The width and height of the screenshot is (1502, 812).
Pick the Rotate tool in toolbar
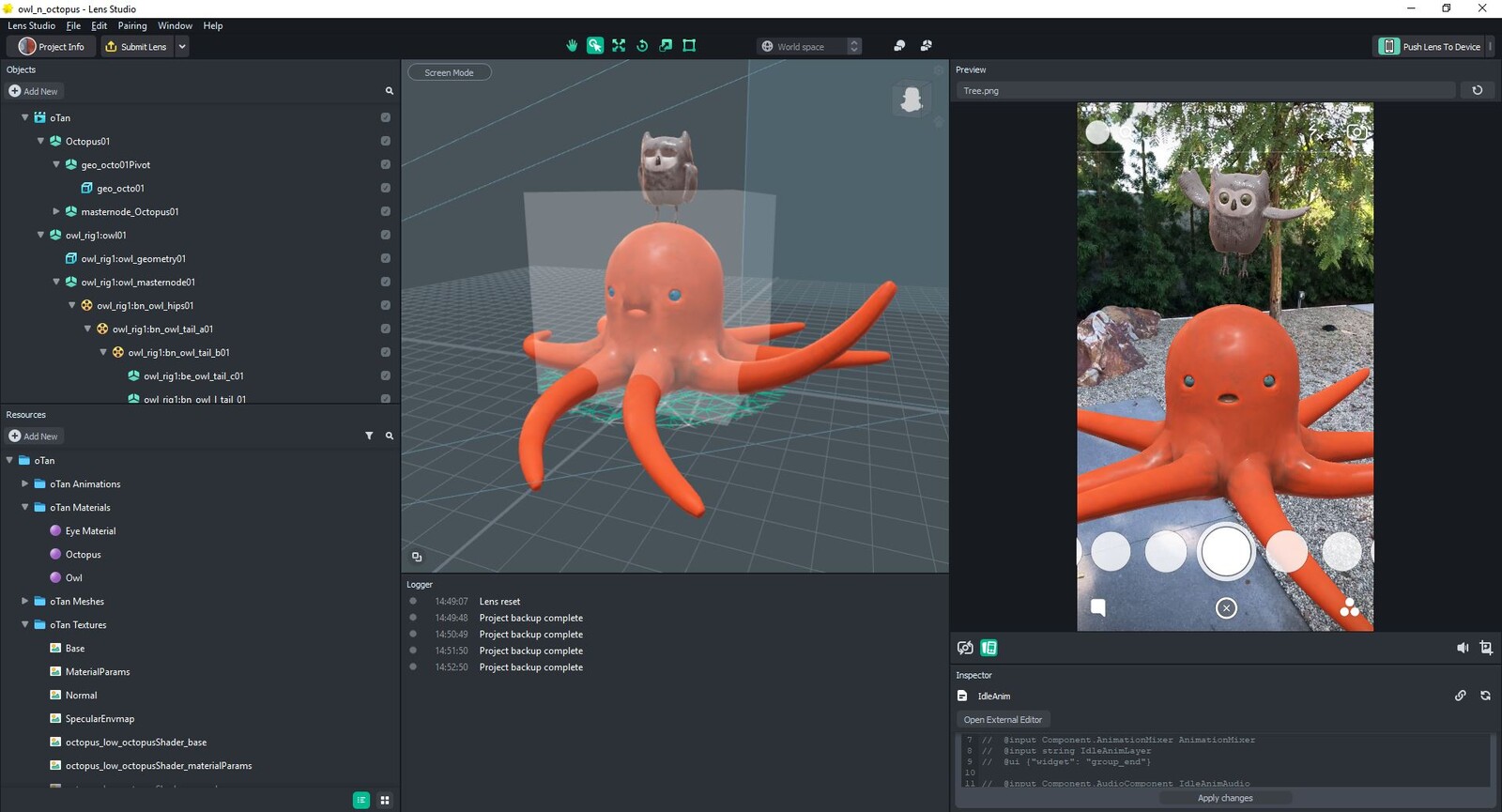[x=642, y=45]
